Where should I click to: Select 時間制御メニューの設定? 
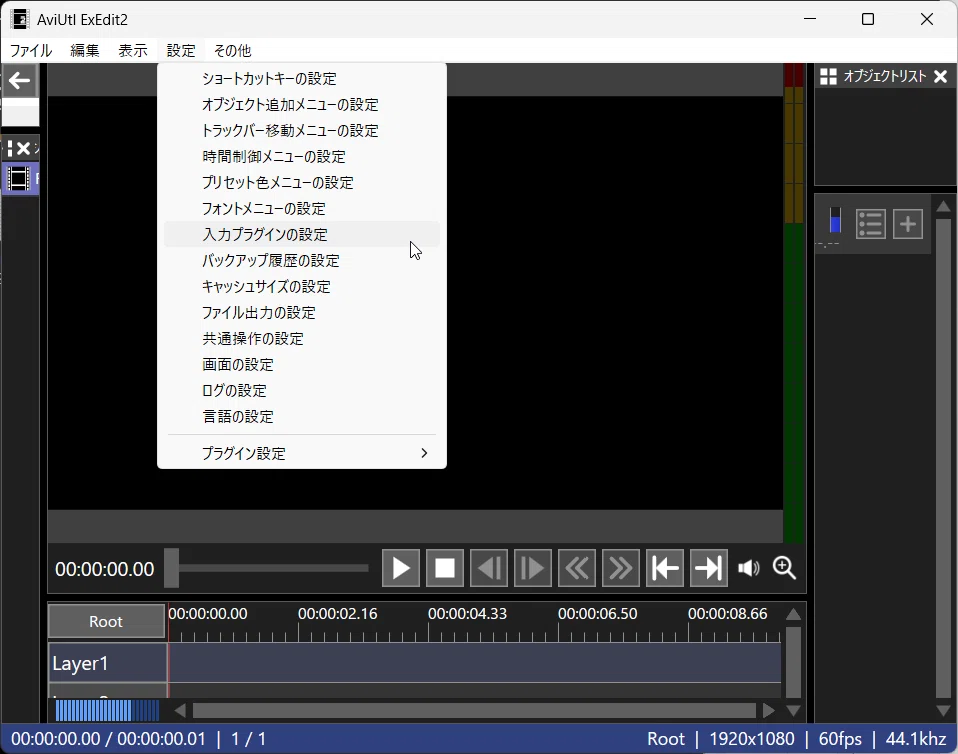coord(302,156)
